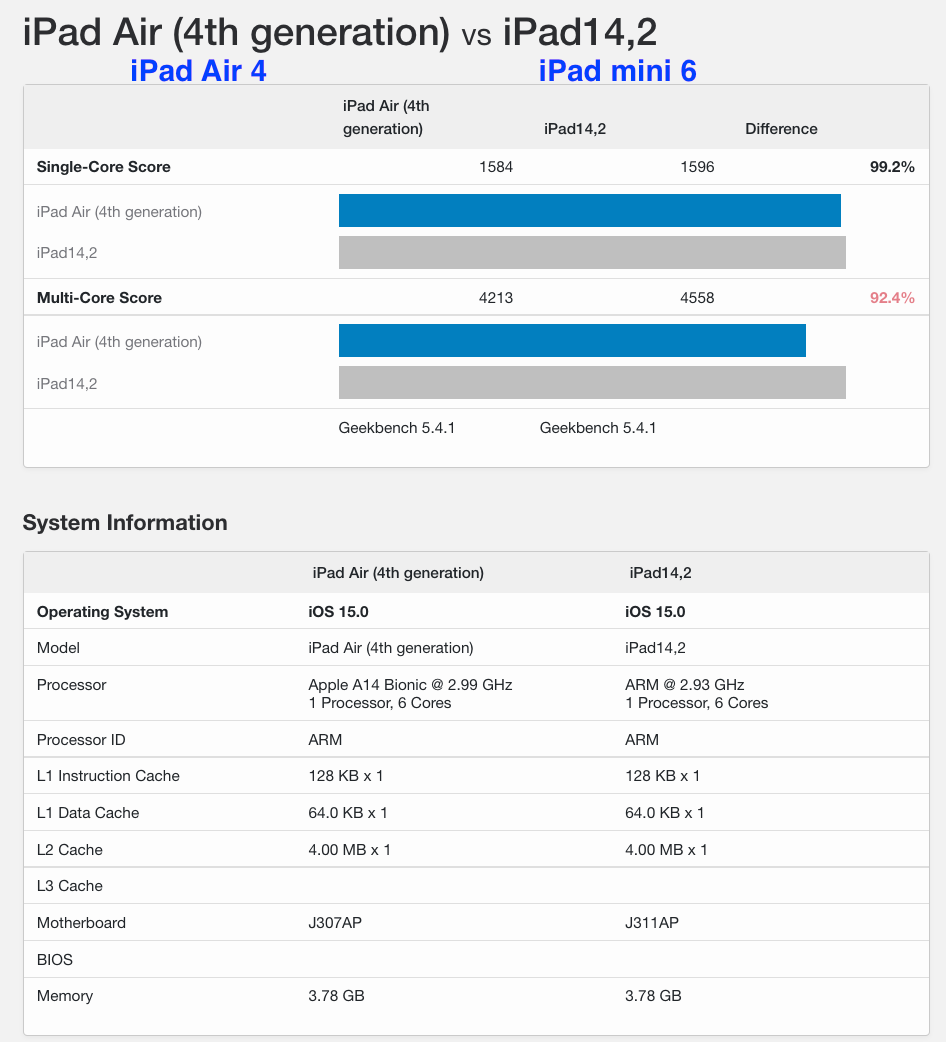This screenshot has width=946, height=1042.
Task: Click the "Model" row label
Action: coord(58,648)
